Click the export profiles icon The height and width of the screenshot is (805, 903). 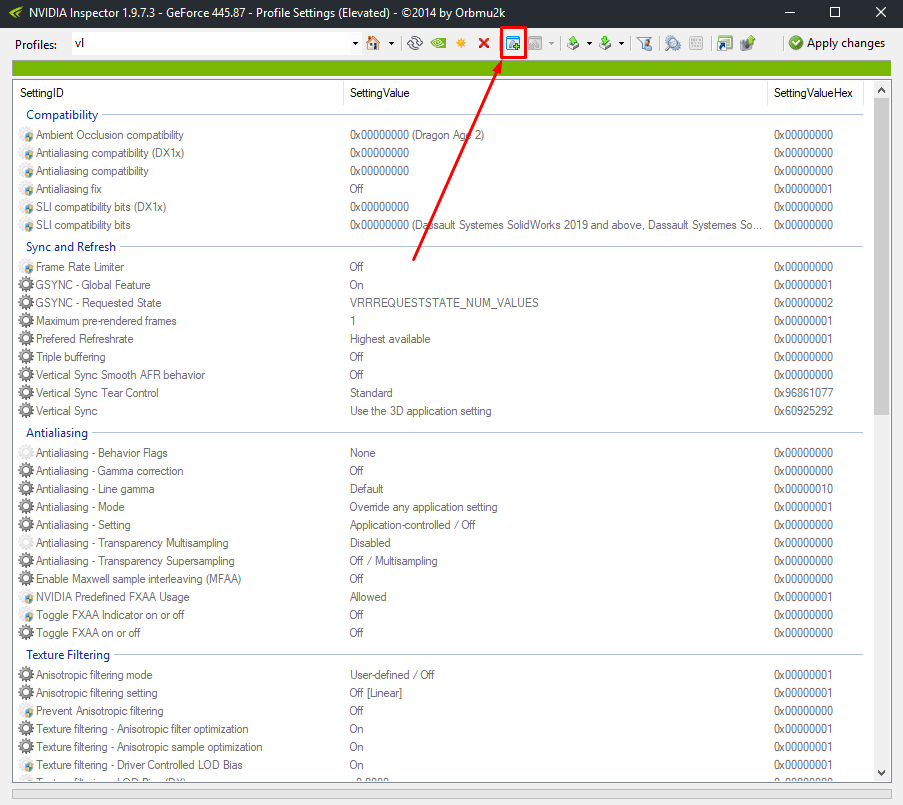pos(573,43)
